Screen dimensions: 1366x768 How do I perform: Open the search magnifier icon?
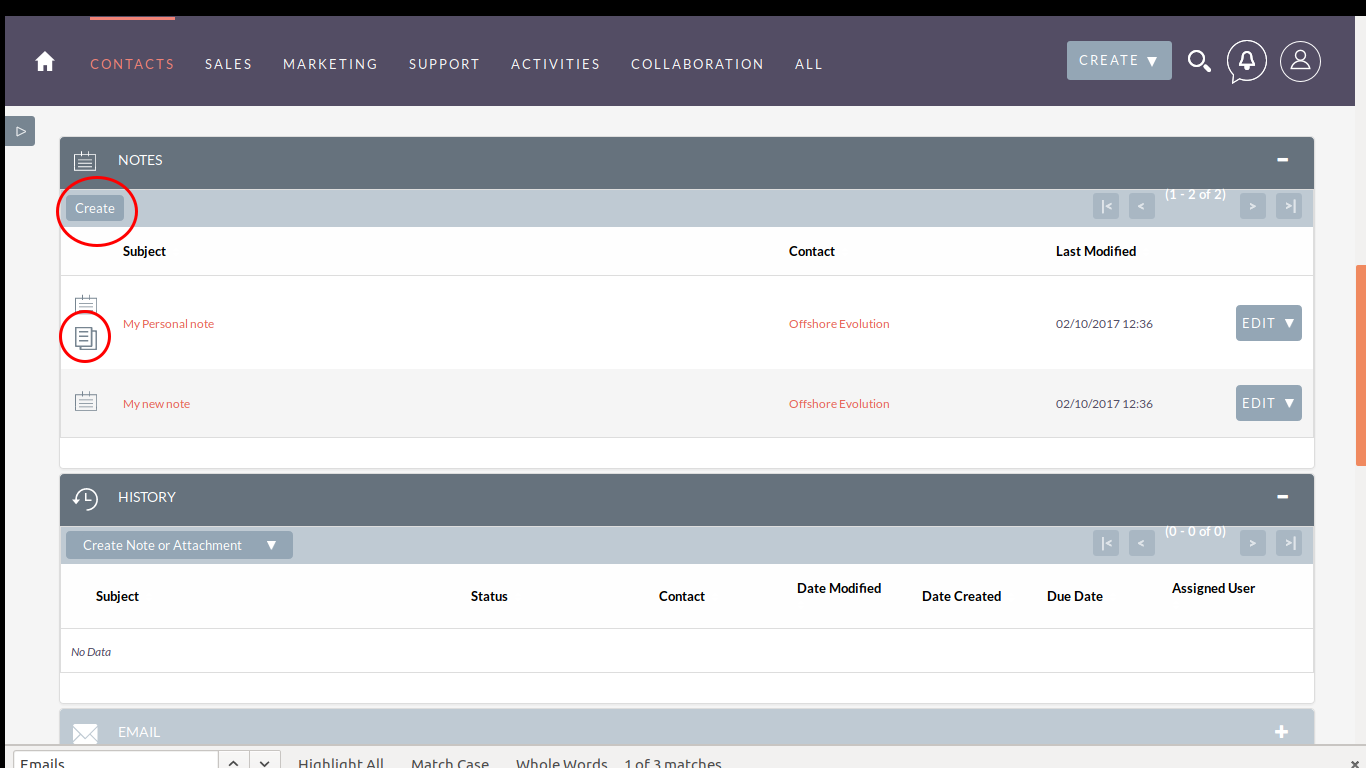coord(1199,62)
